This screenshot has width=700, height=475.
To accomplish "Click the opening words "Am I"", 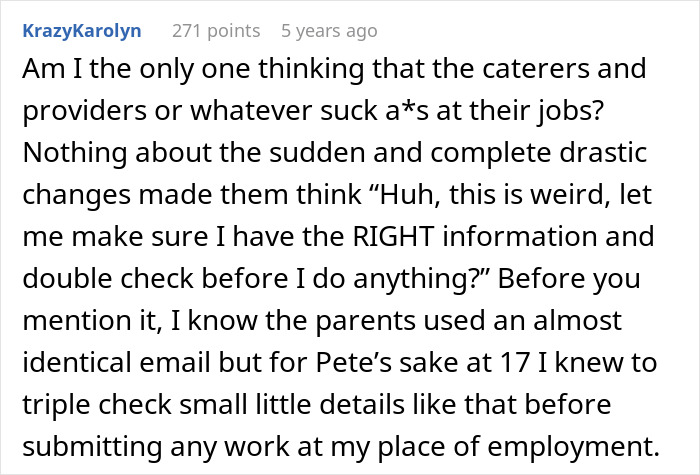I will click(45, 72).
